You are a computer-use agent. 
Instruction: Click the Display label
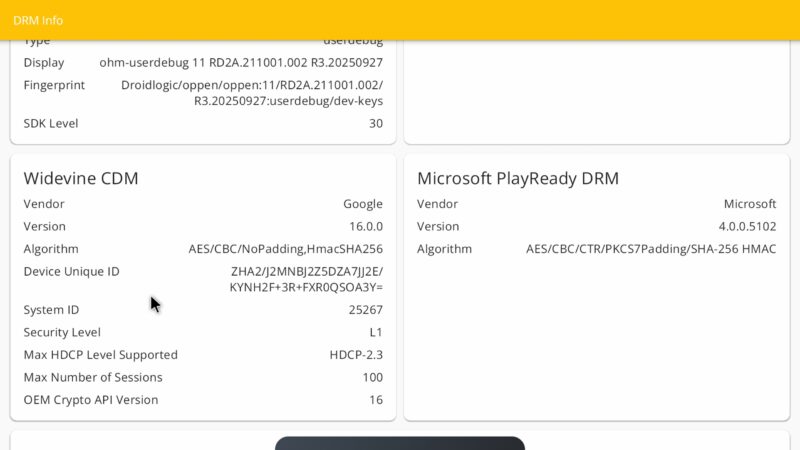44,63
